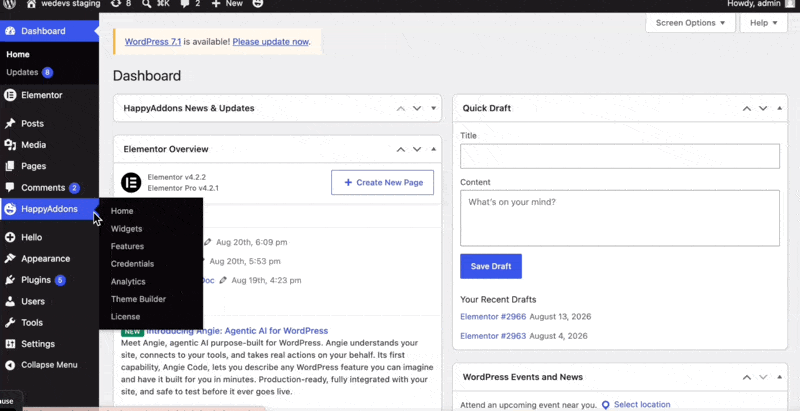This screenshot has width=800, height=411.
Task: Open the Elementor sidebar menu
Action: (49, 95)
